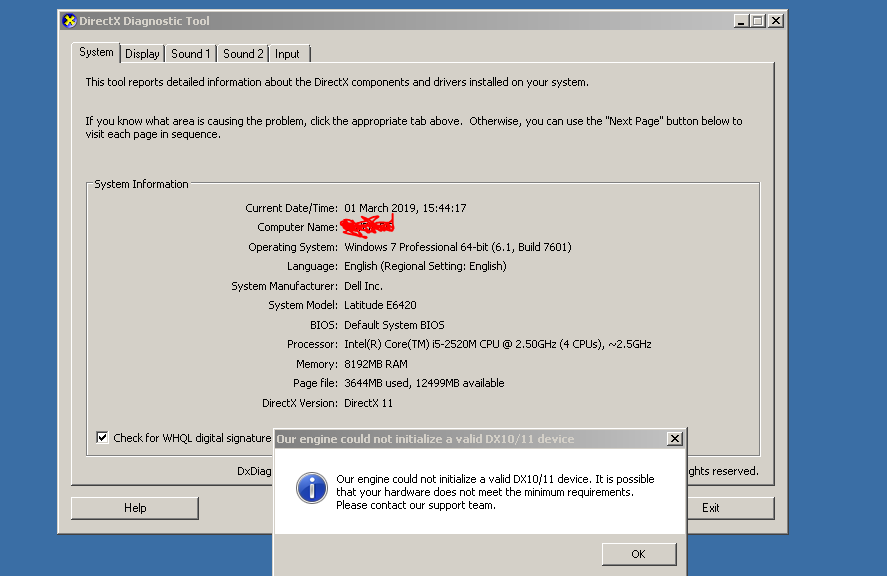Click the DirectX Version value DirectX 11
The width and height of the screenshot is (887, 576).
pos(368,403)
